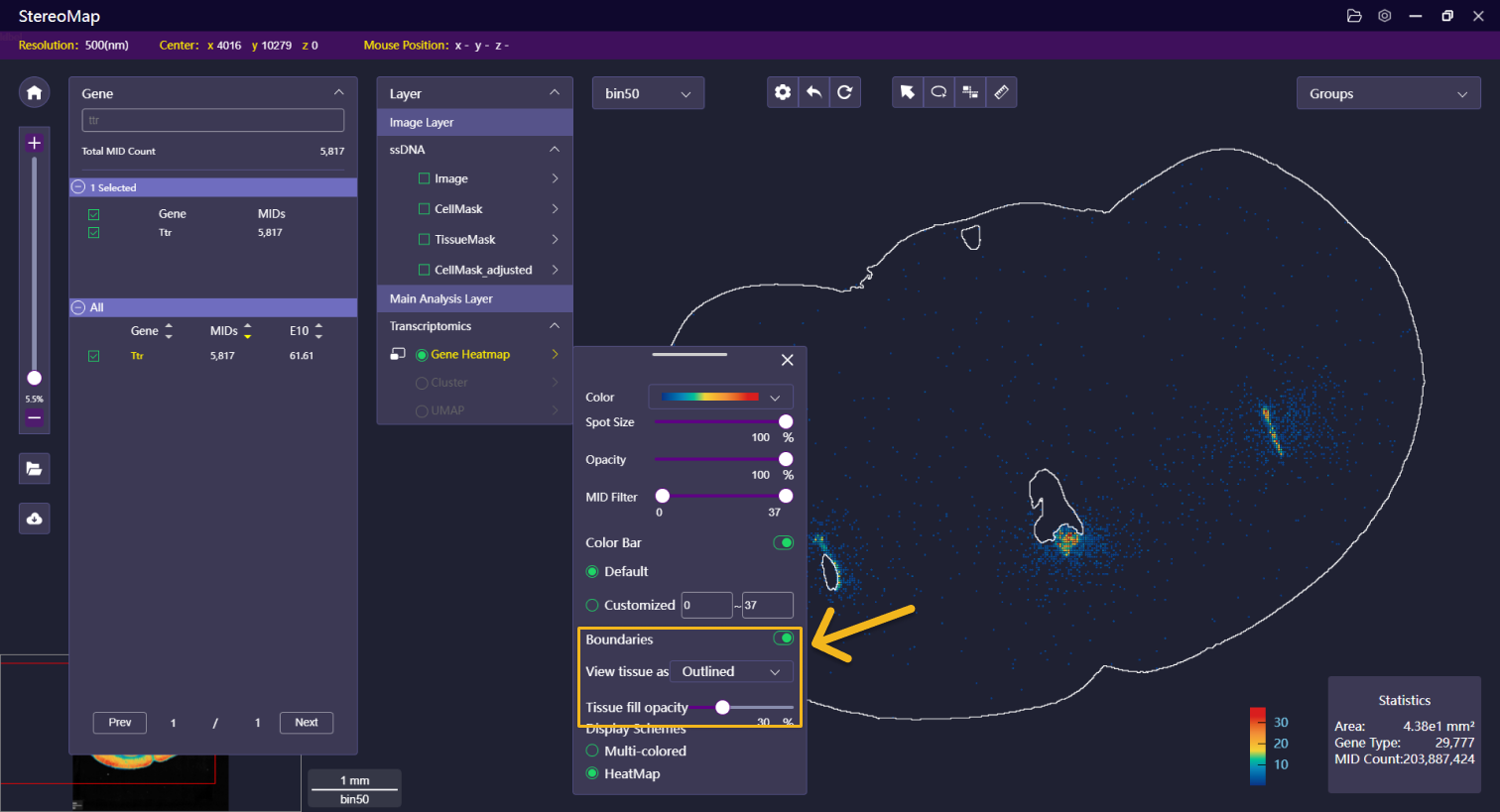Click the zoom in plus button
The image size is (1500, 812).
click(34, 143)
